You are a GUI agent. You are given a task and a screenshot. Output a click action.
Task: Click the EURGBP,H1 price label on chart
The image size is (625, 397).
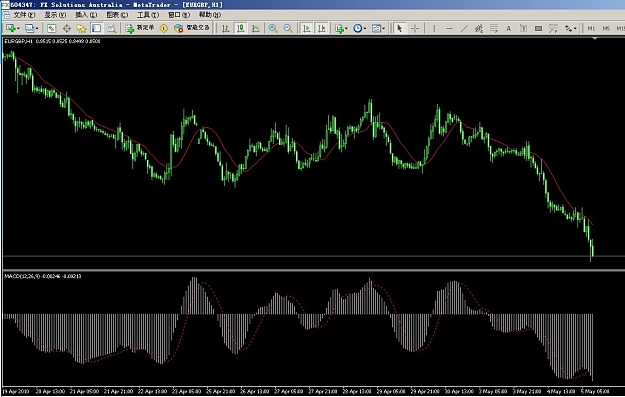(52, 41)
